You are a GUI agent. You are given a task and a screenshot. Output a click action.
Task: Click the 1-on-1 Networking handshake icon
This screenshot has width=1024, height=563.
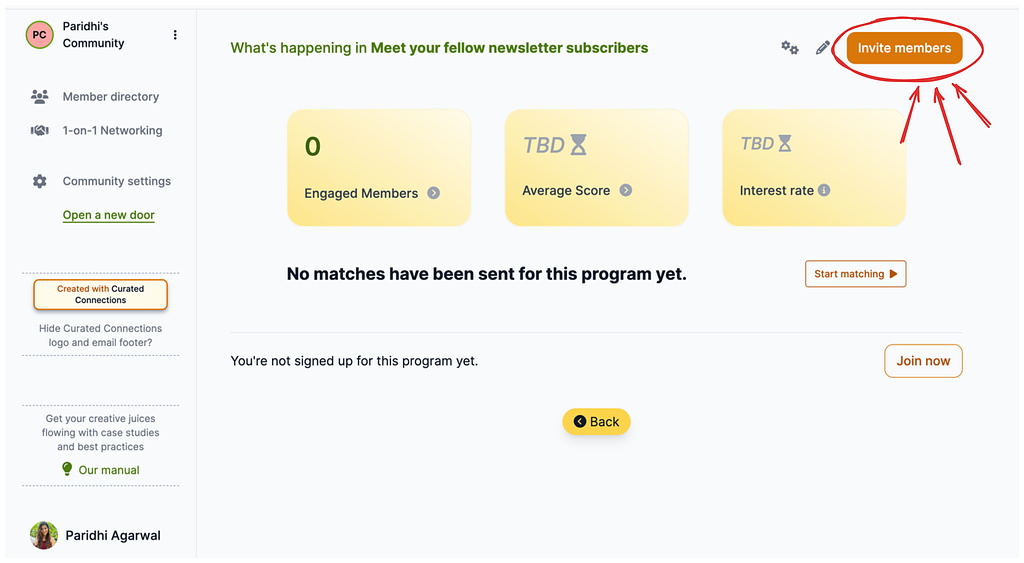click(x=40, y=131)
